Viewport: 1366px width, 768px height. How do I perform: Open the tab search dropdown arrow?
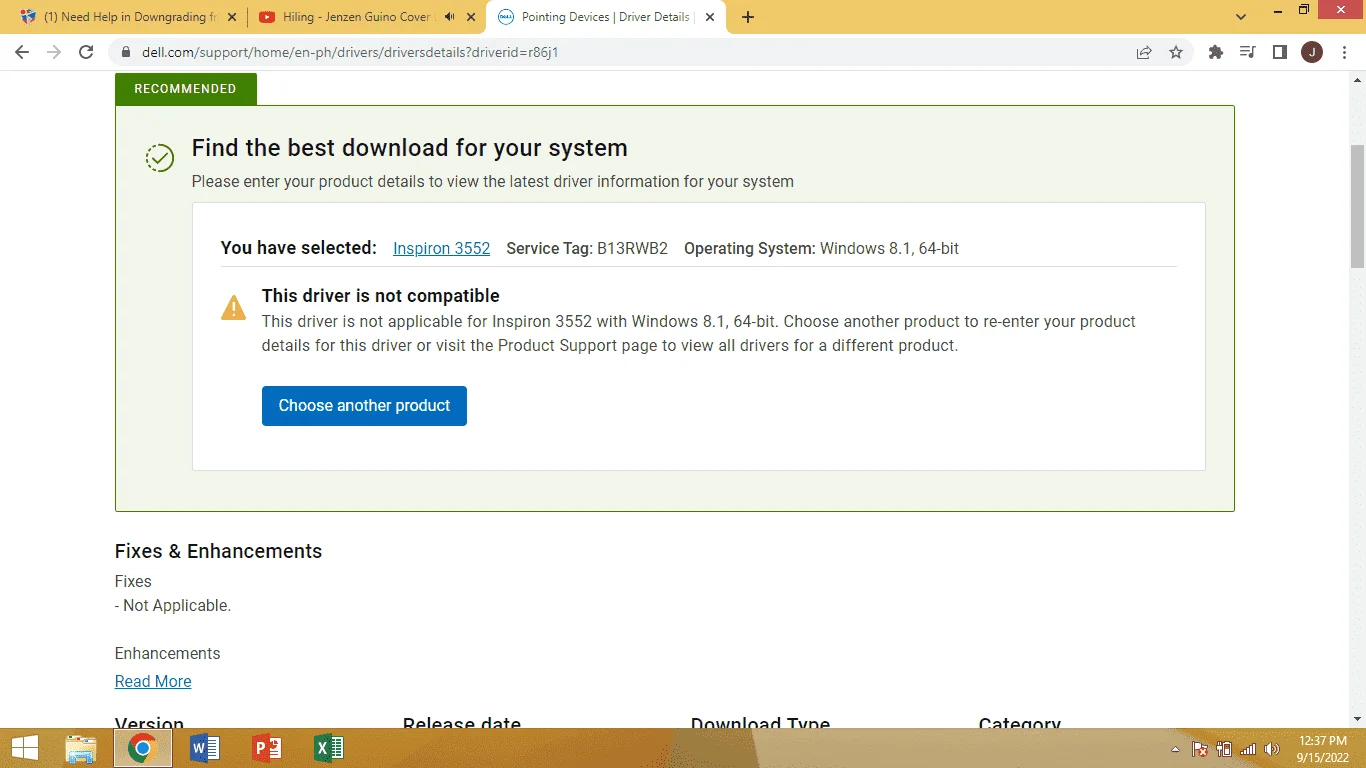tap(1241, 17)
